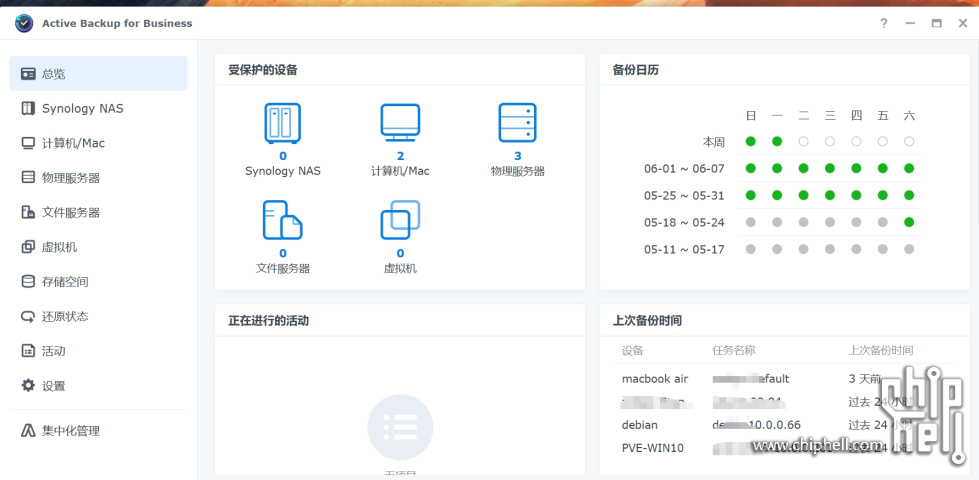
Task: Click the empty activity list placeholder icon
Action: (x=400, y=428)
